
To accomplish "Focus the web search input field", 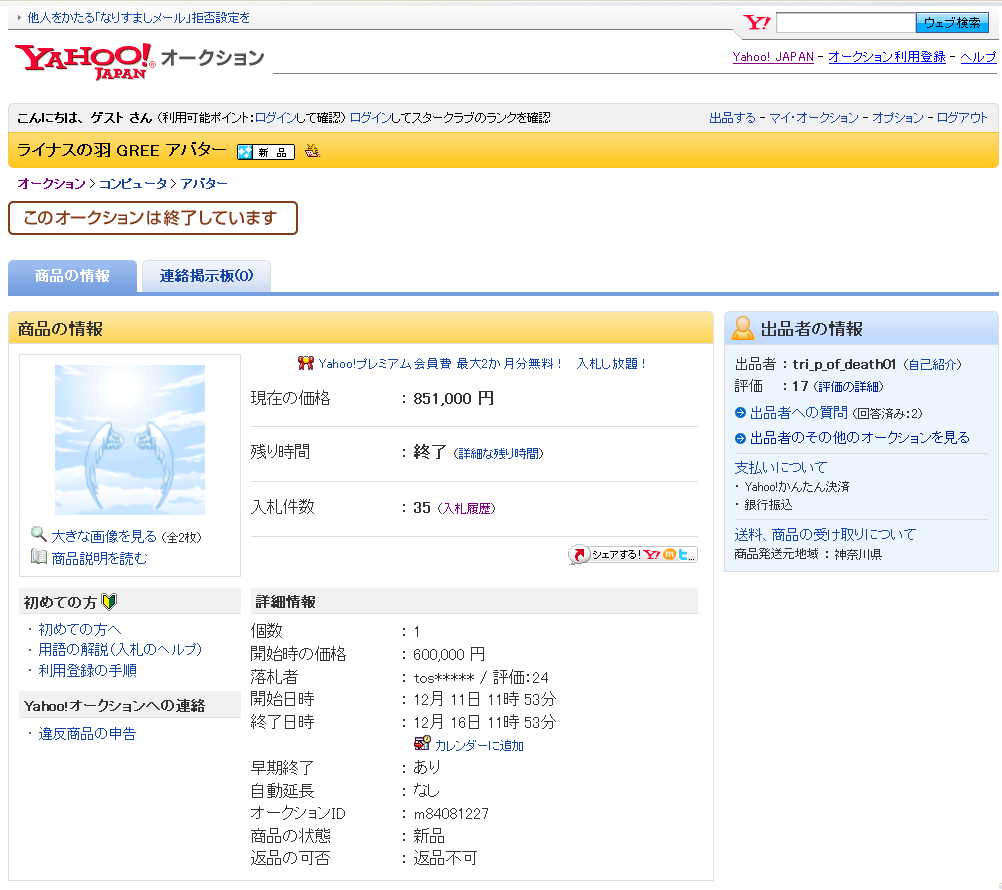I will click(x=845, y=23).
